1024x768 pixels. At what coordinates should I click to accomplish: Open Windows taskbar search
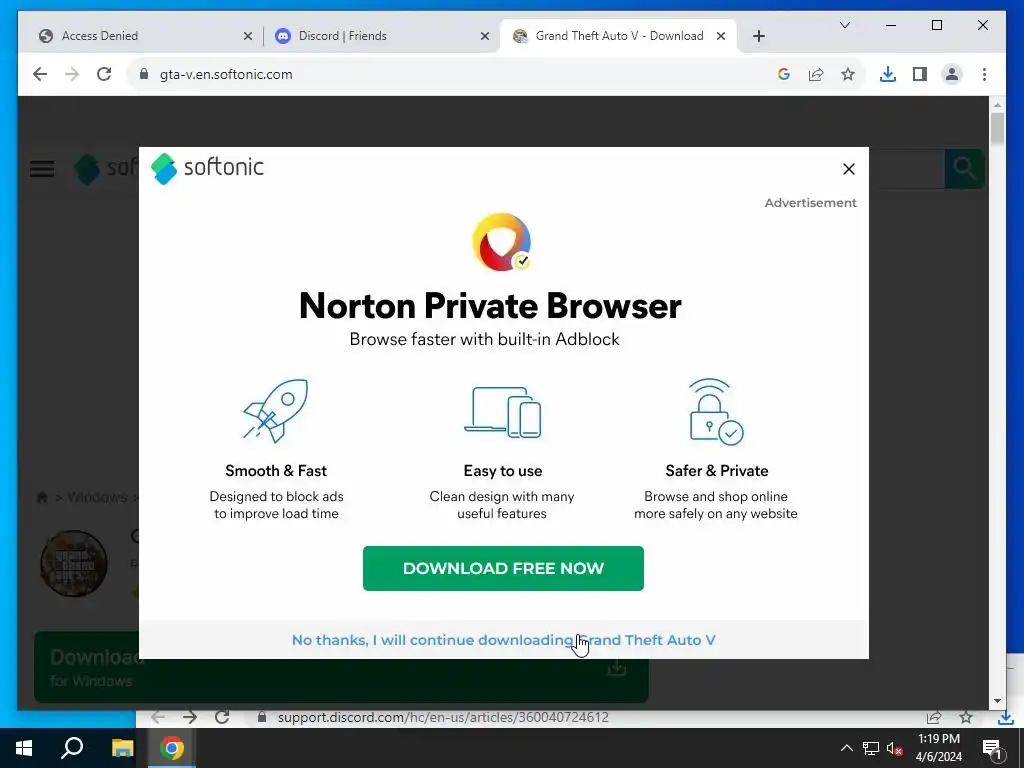pos(72,748)
